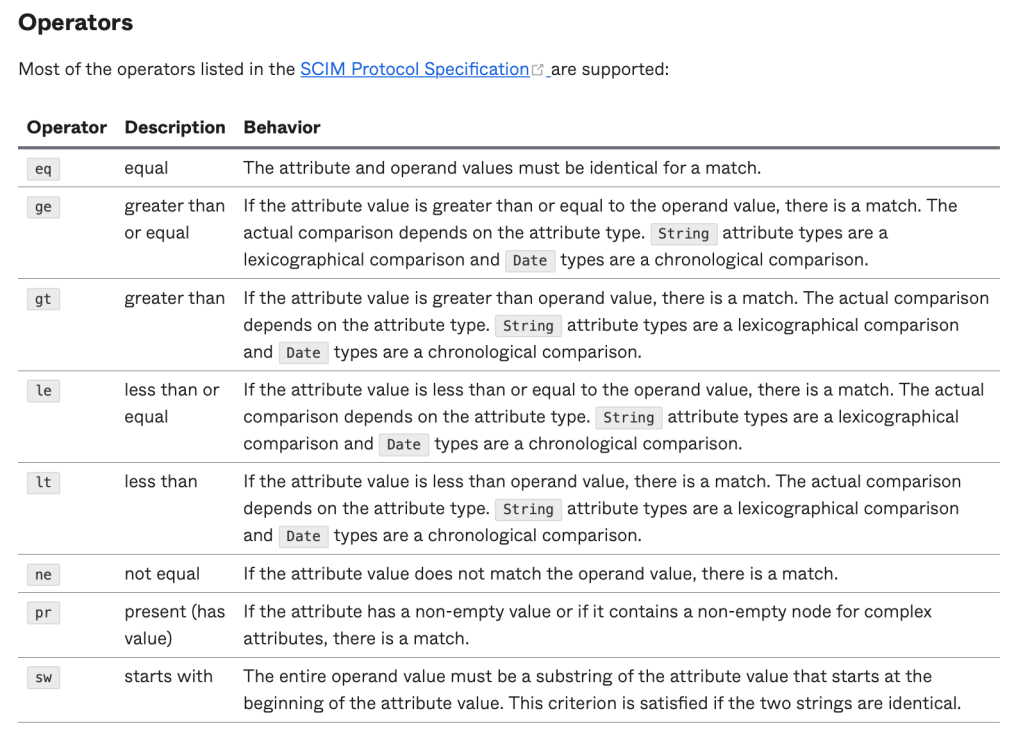Viewport: 1023px width, 736px height.
Task: Click the Date badge in the lt row
Action: (303, 537)
